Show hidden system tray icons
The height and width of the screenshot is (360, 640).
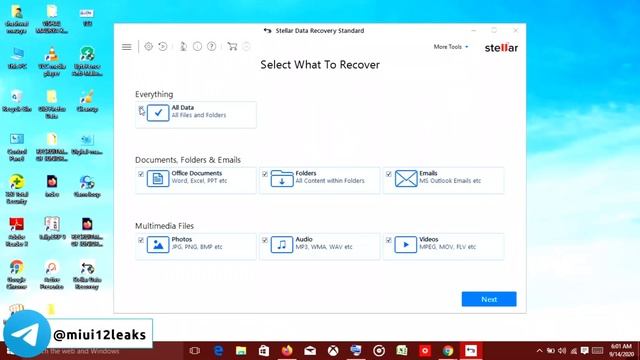pos(539,351)
